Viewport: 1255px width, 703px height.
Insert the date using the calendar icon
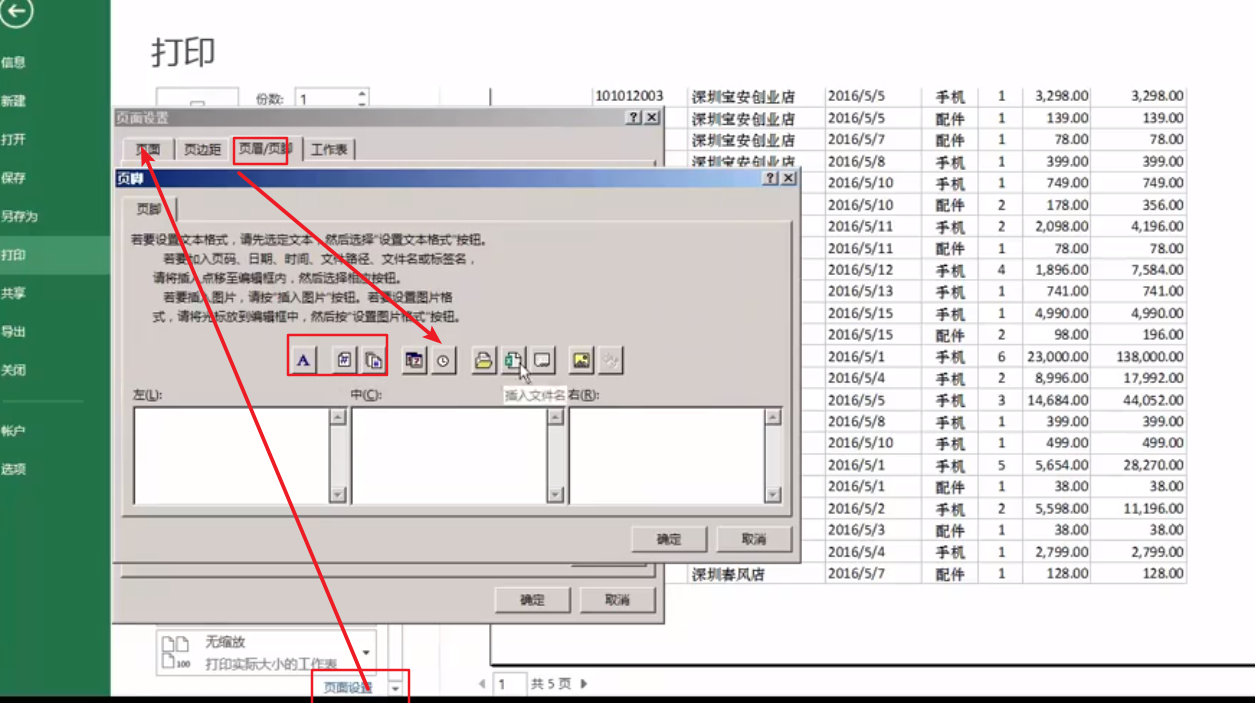point(412,360)
